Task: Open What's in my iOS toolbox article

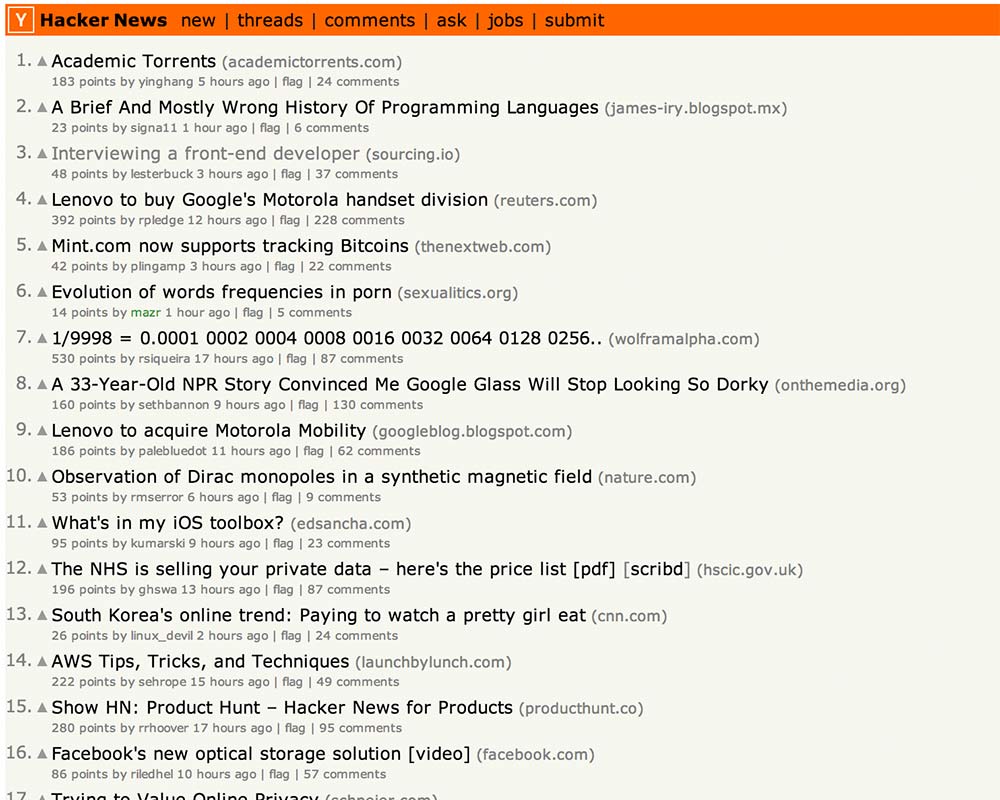Action: coord(168,522)
